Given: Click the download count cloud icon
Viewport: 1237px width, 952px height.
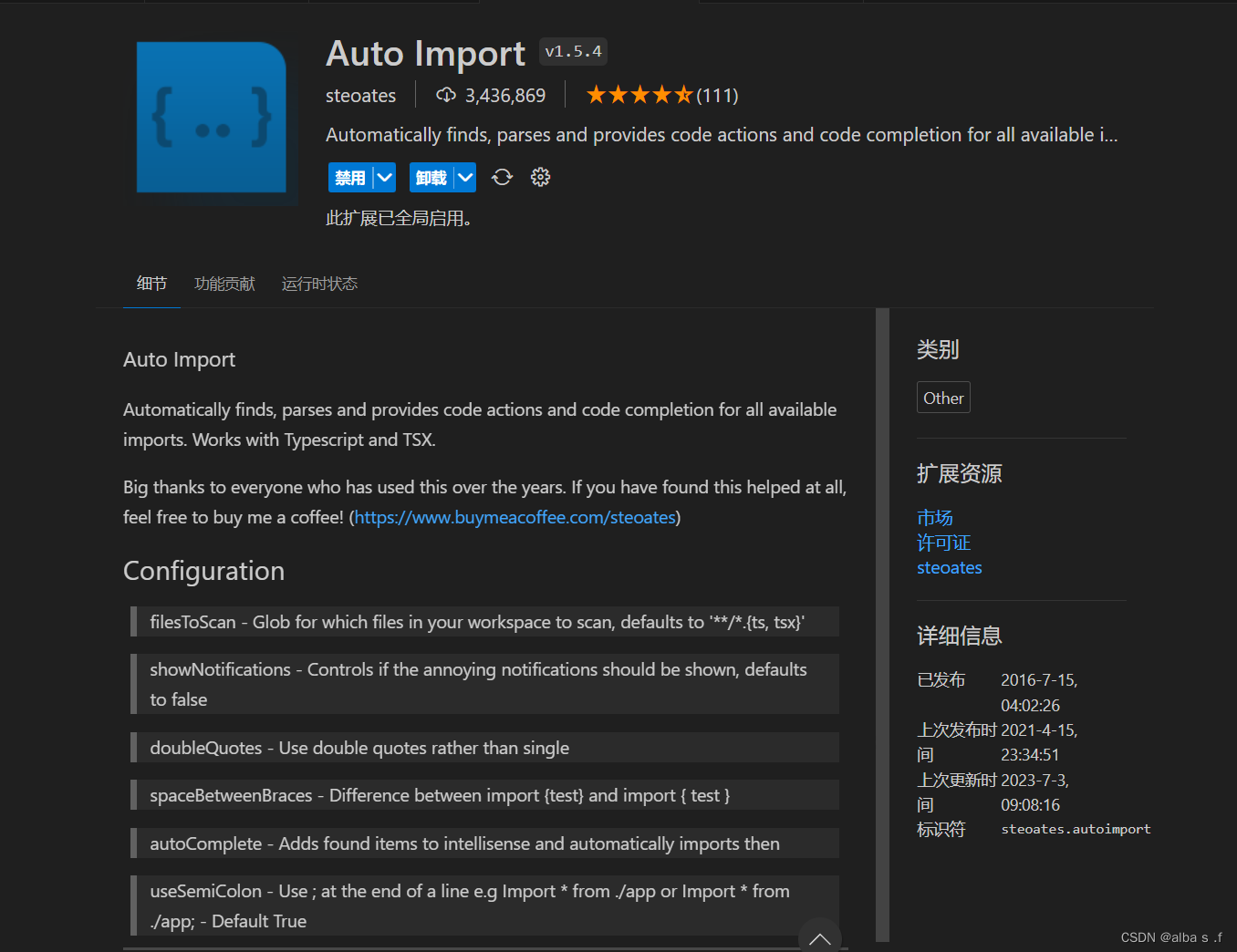Looking at the screenshot, I should coord(445,94).
